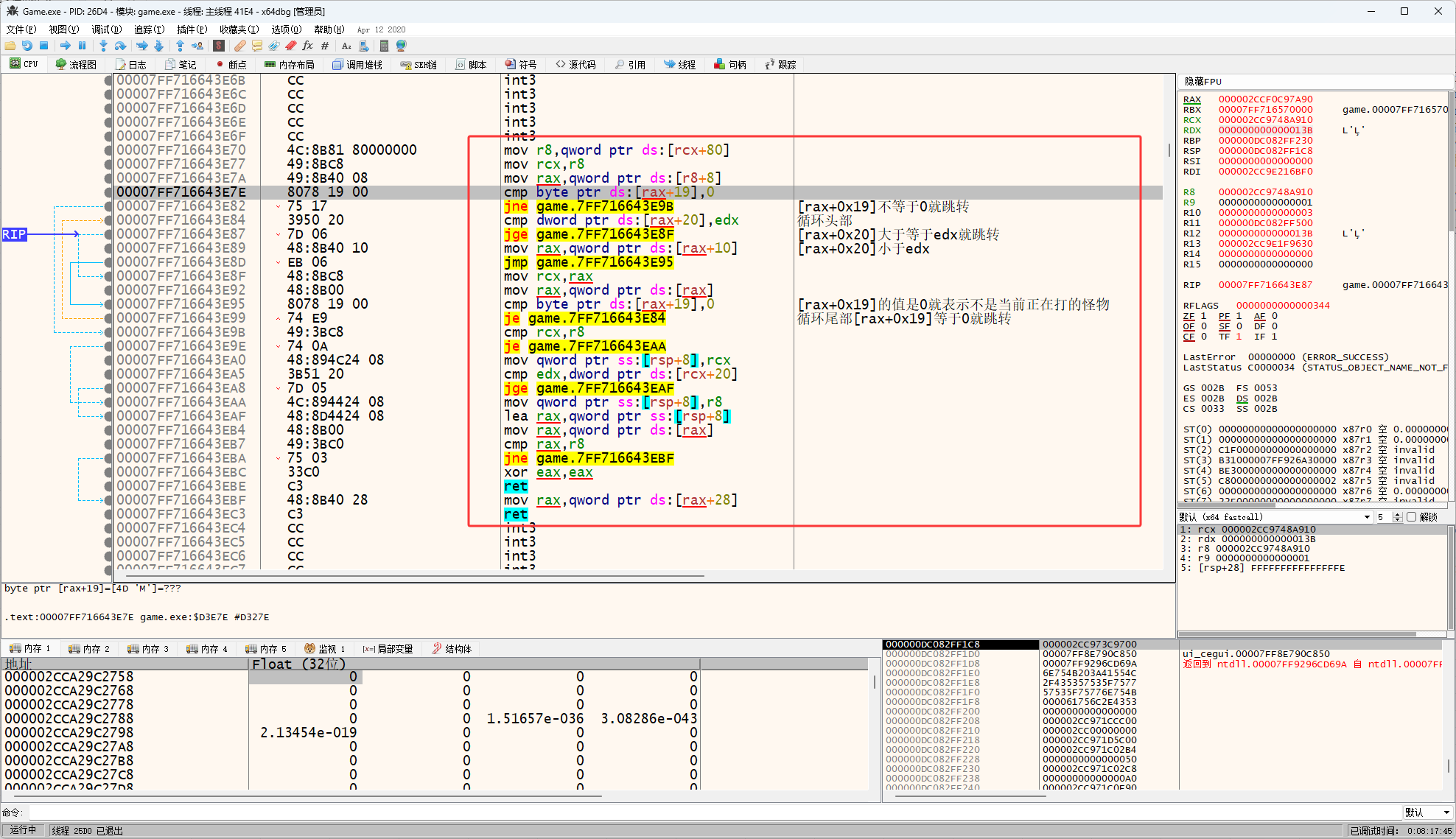This screenshot has height=839, width=1456.
Task: Increase the argument count spinner
Action: 1397,515
